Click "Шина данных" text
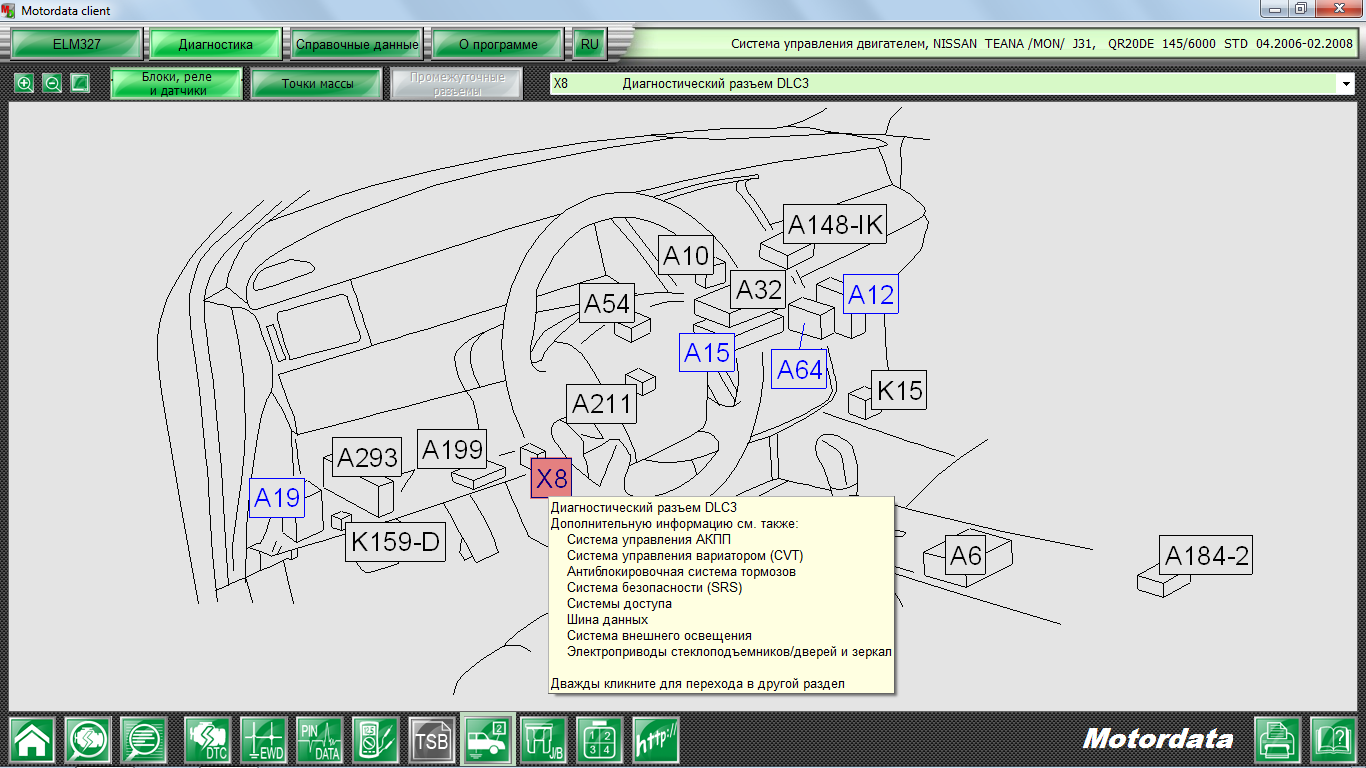 click(607, 620)
